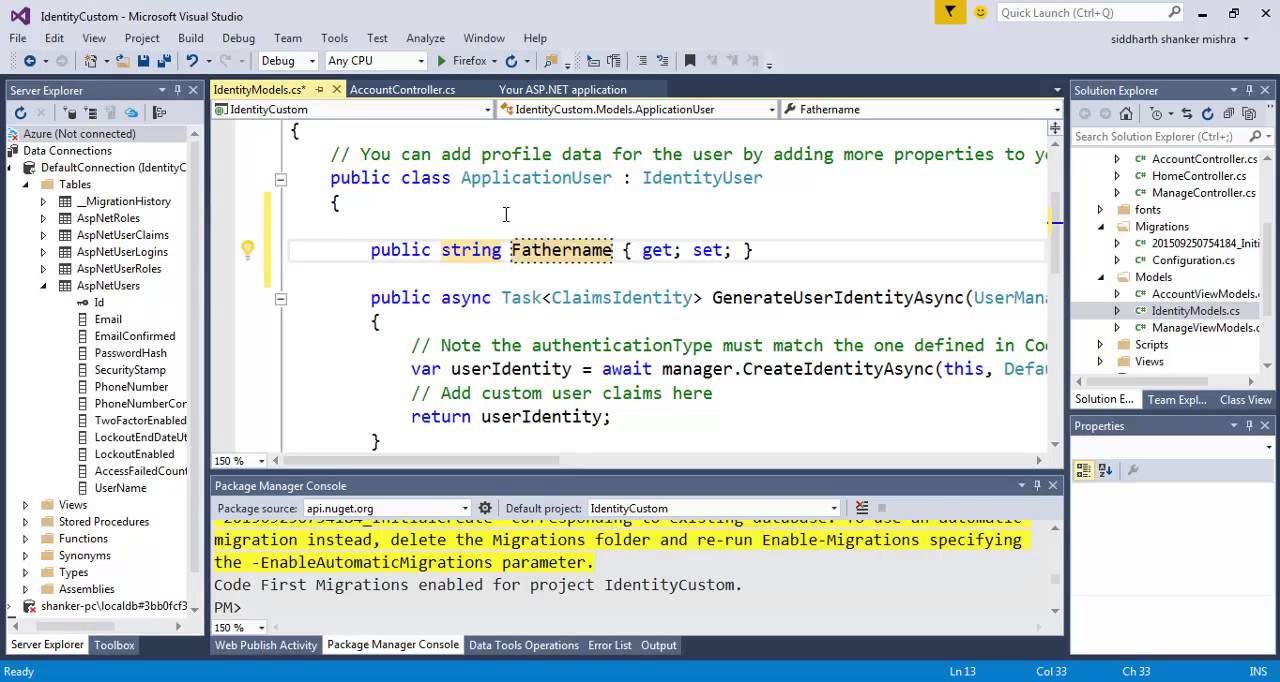Viewport: 1280px width, 682px height.
Task: Toggle auto-hide pin on Server Explorer
Action: [178, 90]
